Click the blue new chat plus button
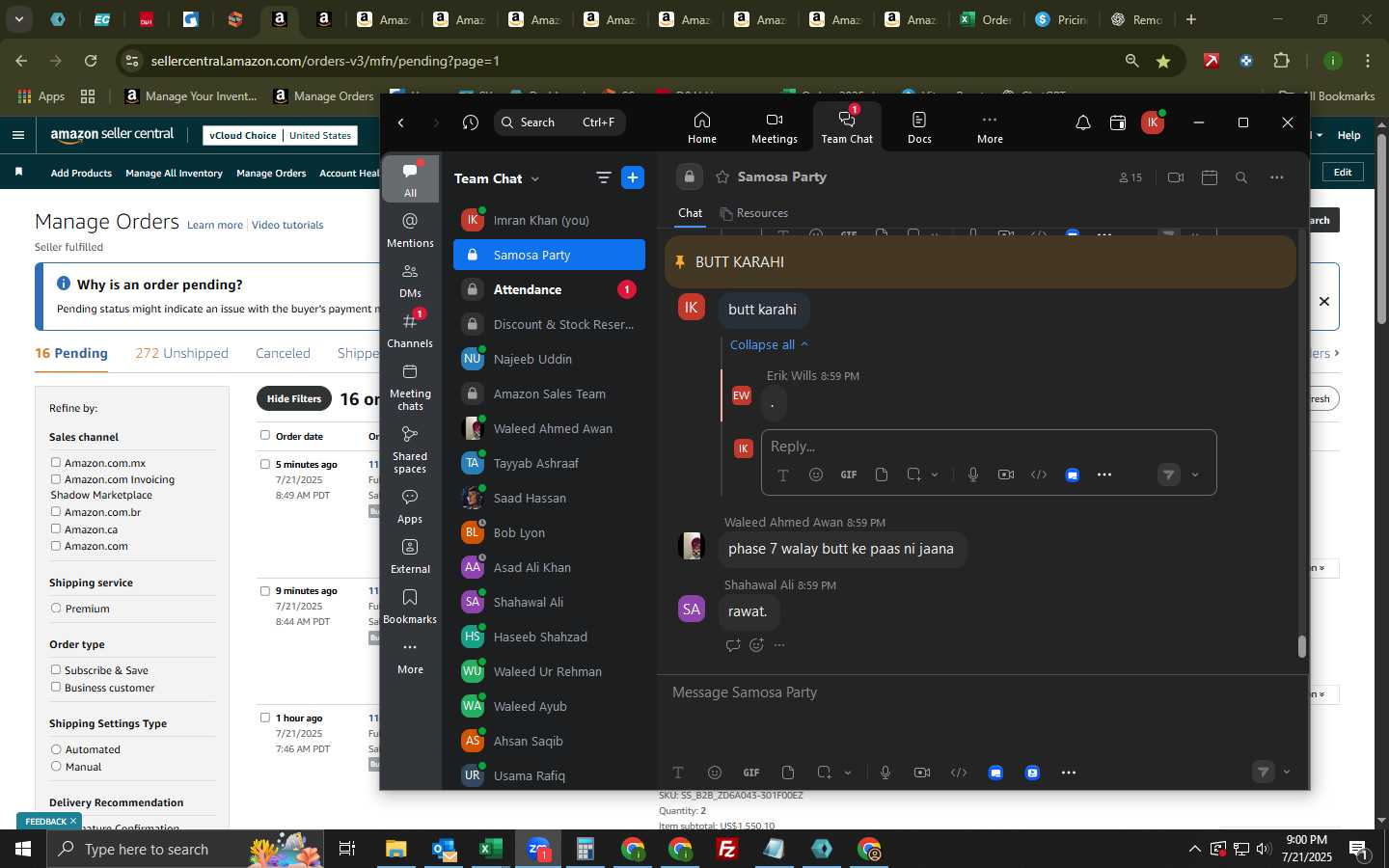Image resolution: width=1389 pixels, height=868 pixels. [633, 177]
